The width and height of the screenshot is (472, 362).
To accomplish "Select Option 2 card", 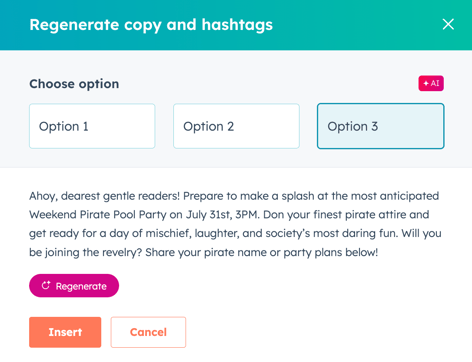I will 236,126.
